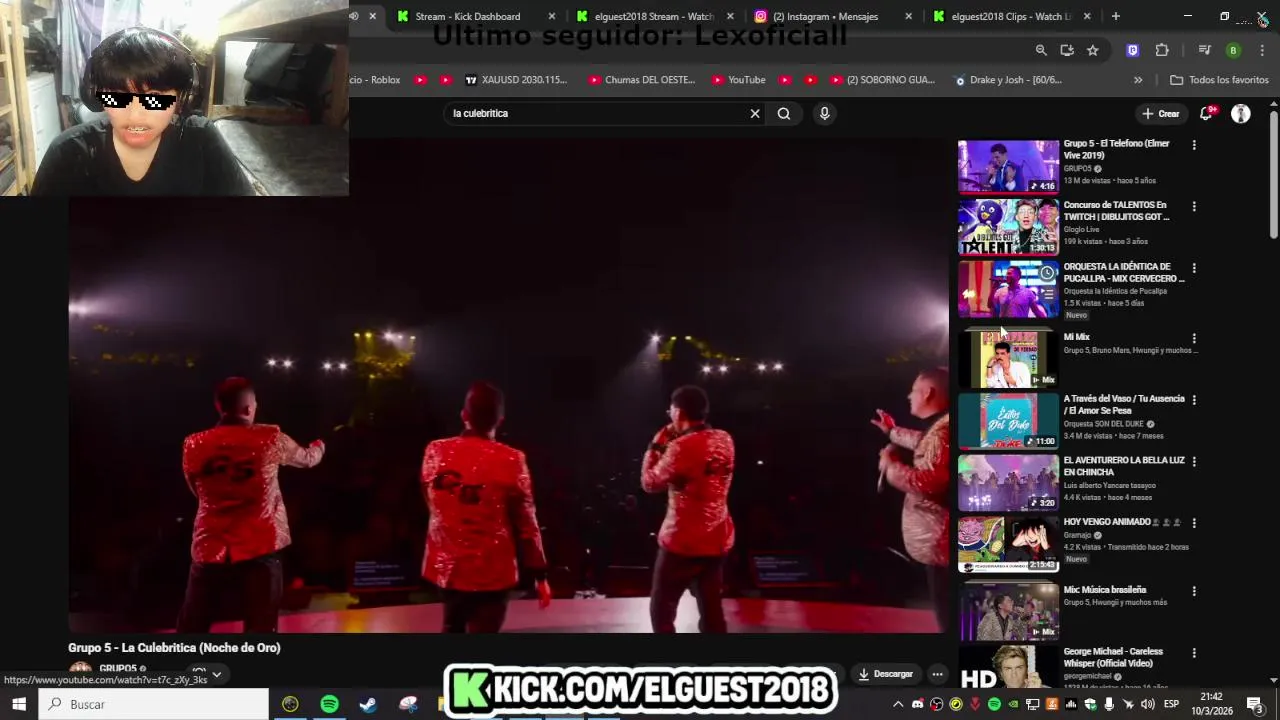Open options for Mix Música brasileña
This screenshot has height=720, width=1280.
(x=1194, y=591)
